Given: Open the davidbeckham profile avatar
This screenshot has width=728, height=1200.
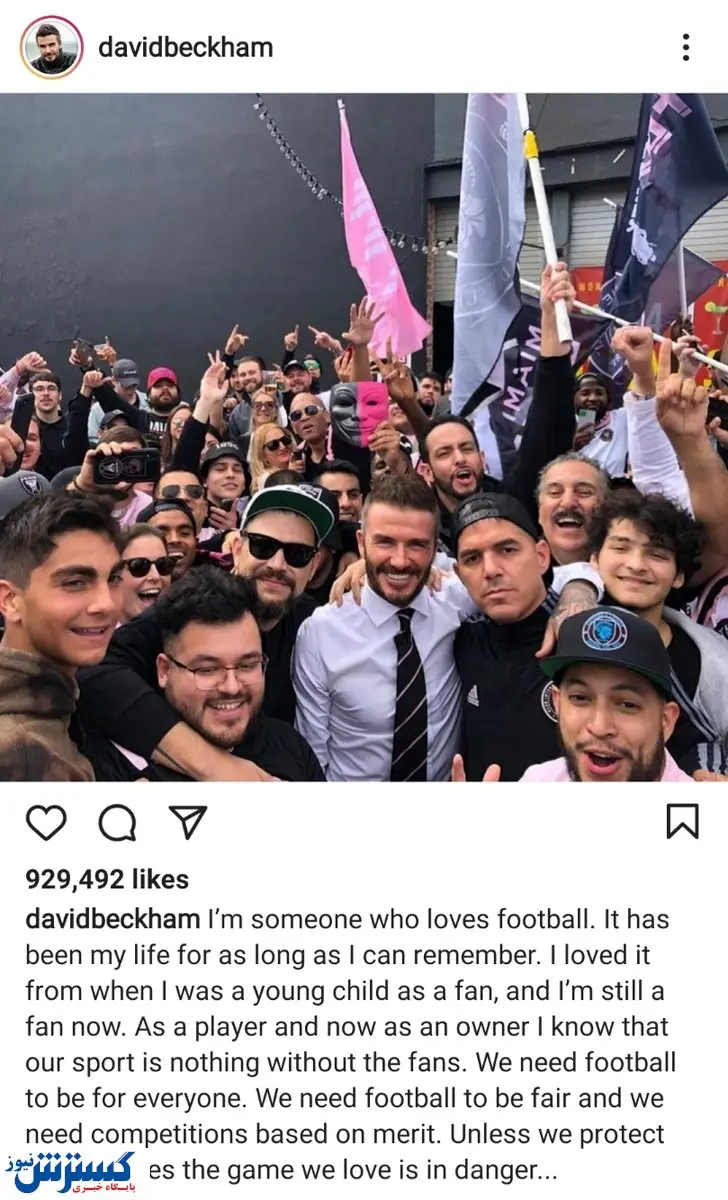Looking at the screenshot, I should pos(52,47).
